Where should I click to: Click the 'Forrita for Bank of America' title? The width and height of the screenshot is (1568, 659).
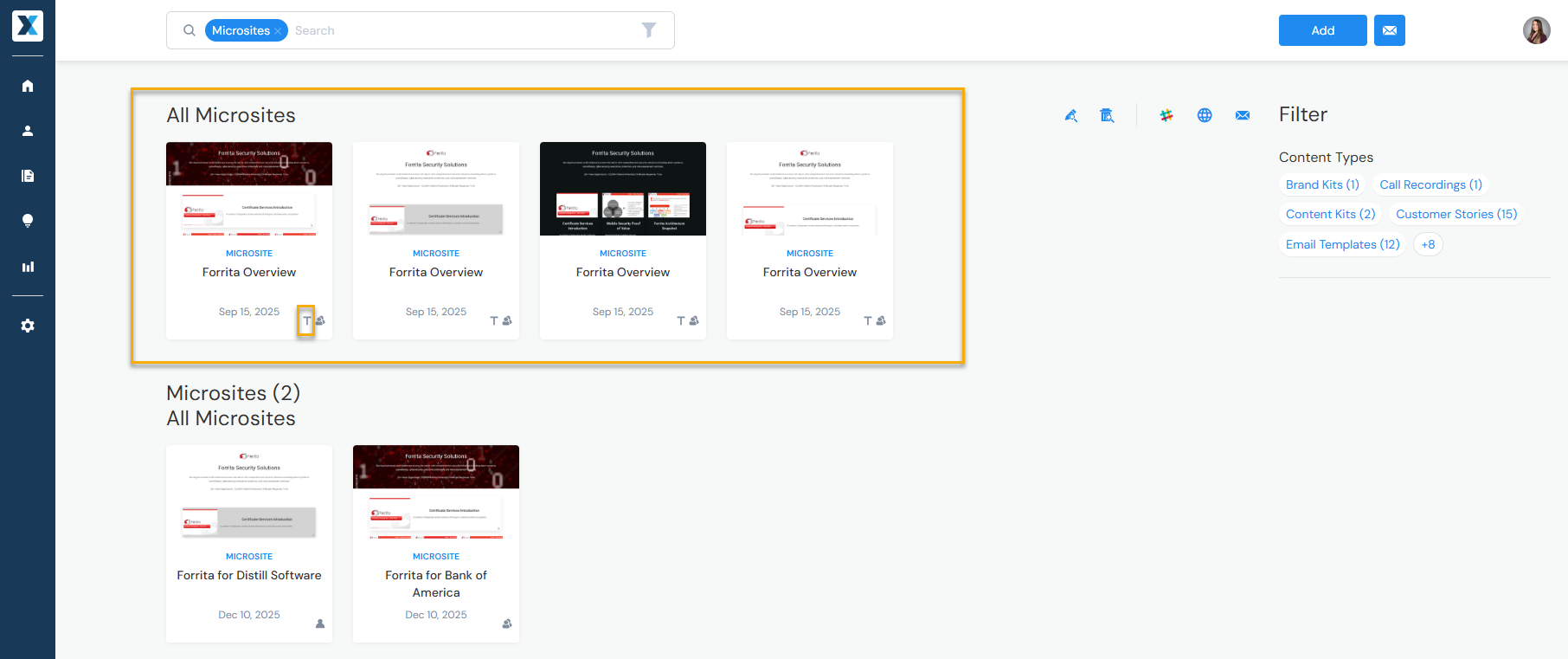(436, 584)
